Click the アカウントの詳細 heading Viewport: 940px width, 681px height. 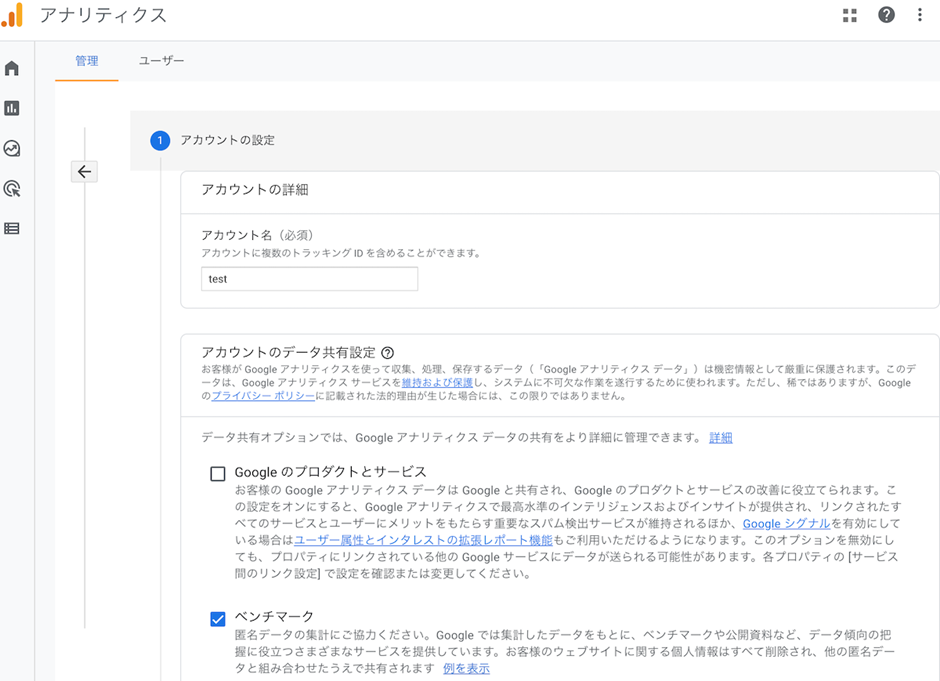[x=255, y=189]
